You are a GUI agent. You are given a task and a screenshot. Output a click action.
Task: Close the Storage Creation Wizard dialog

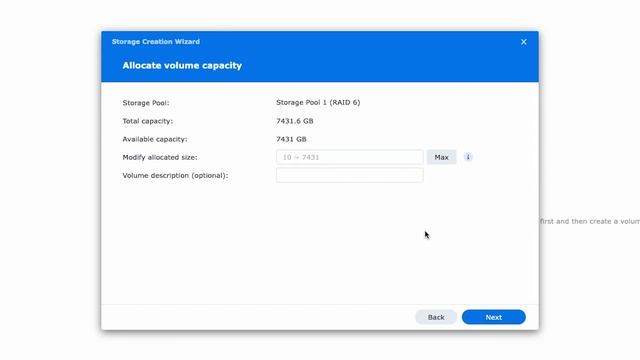524,42
